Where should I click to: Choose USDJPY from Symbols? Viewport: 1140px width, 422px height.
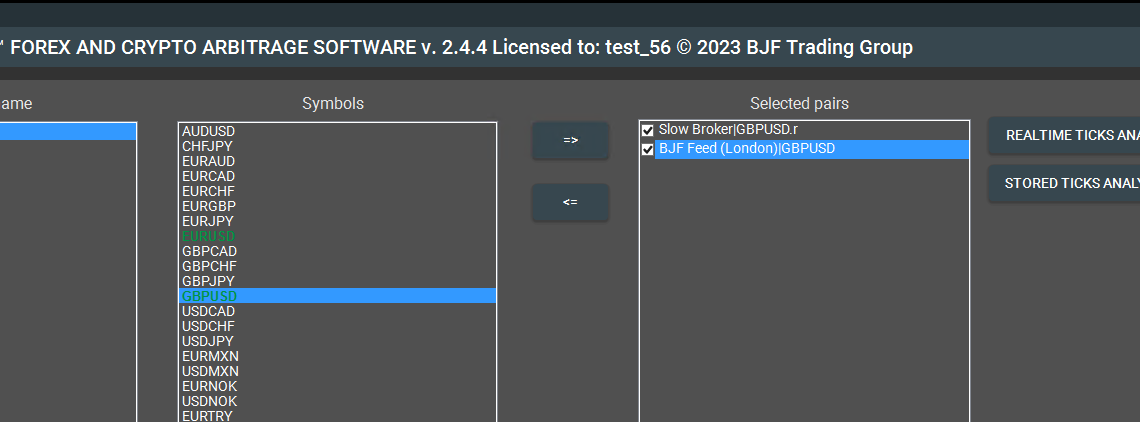click(208, 341)
